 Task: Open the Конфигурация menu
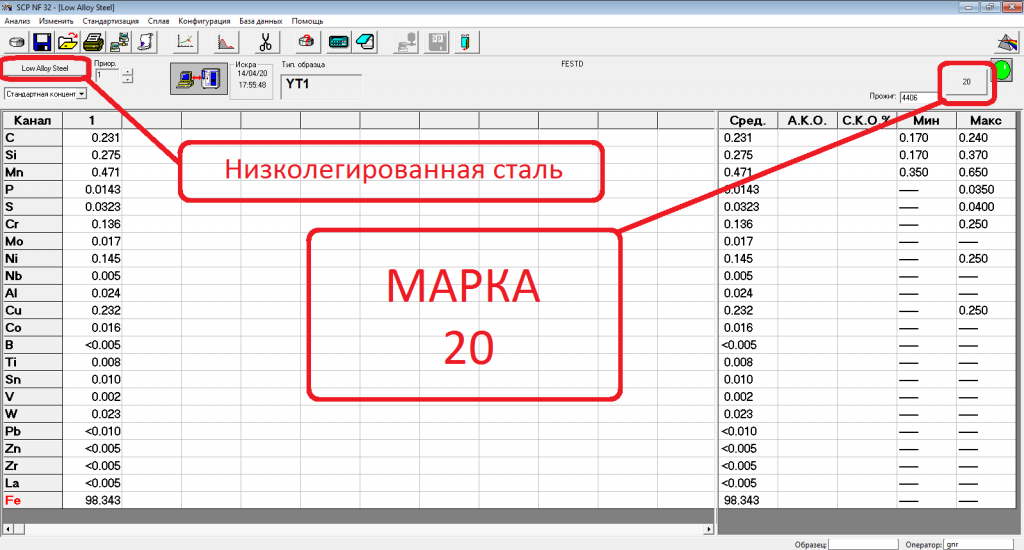pyautogui.click(x=204, y=21)
